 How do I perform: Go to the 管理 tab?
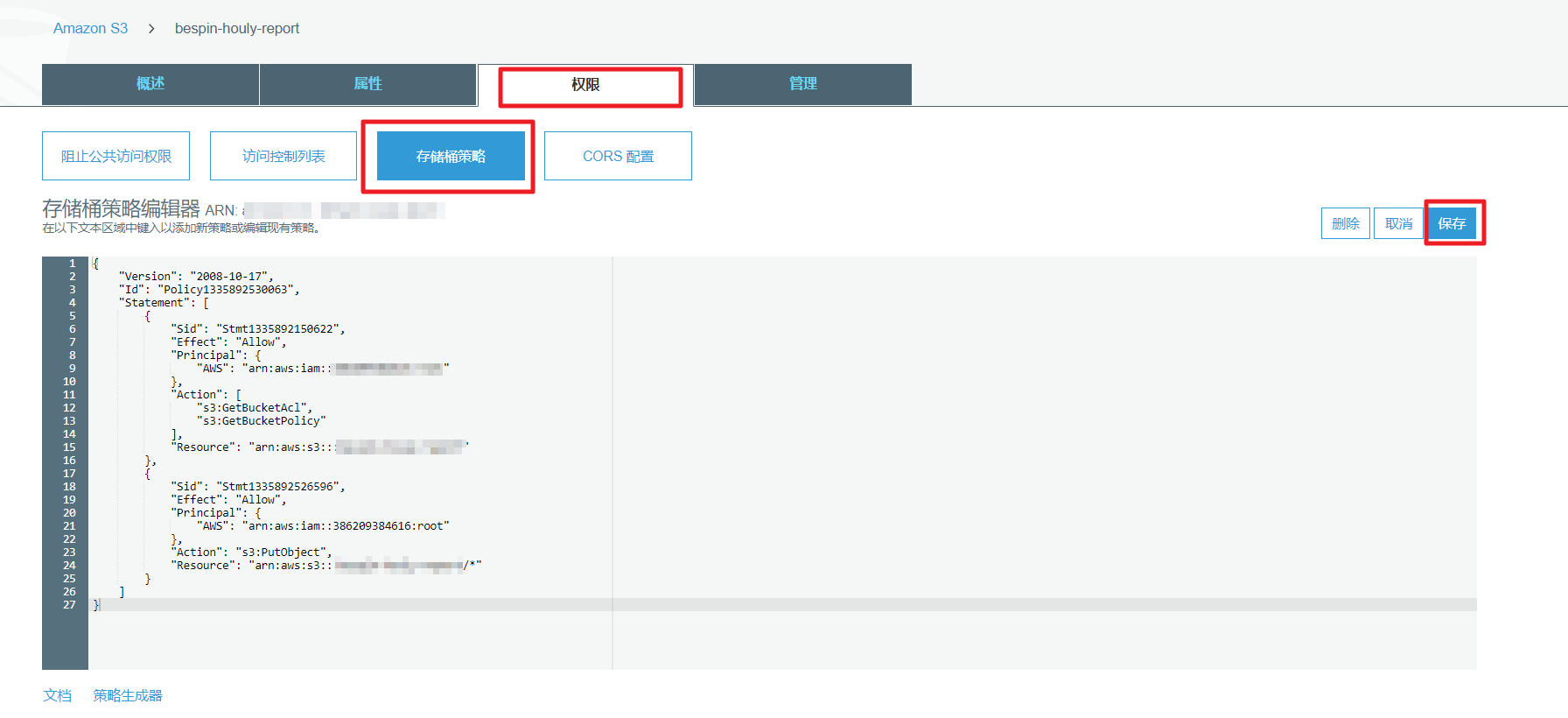[x=802, y=84]
